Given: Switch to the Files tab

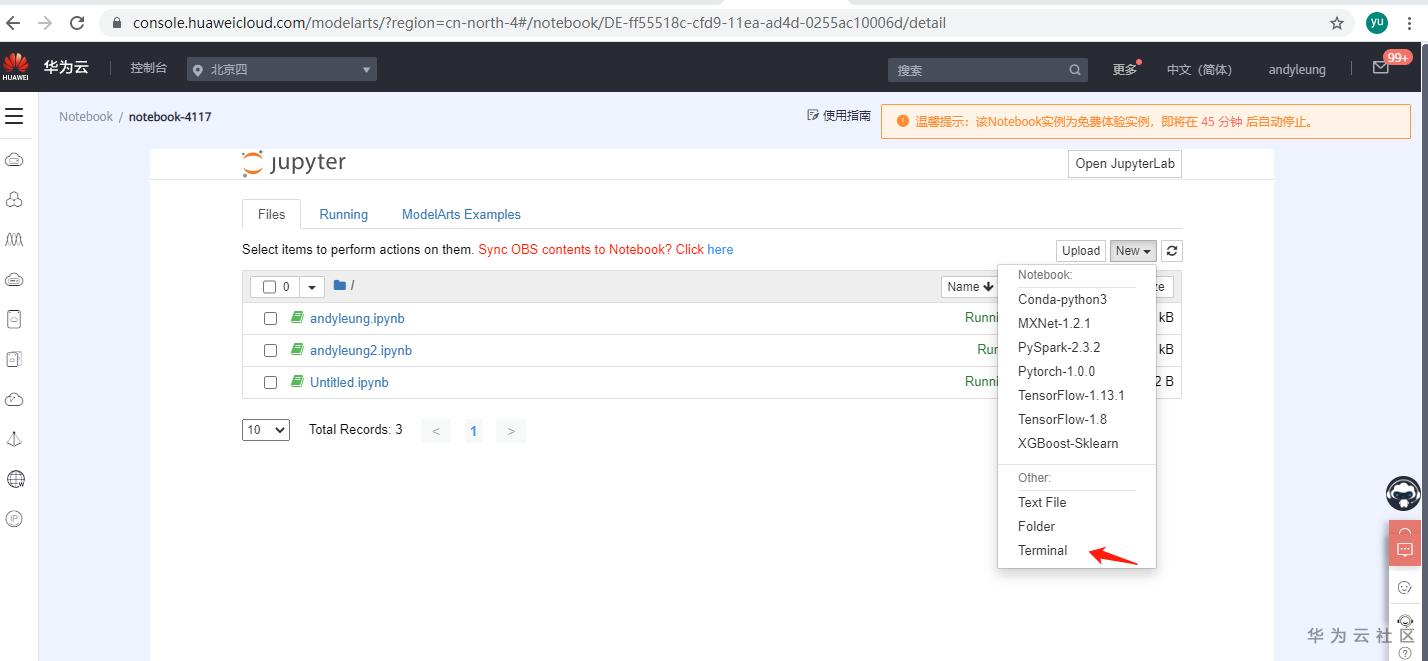Looking at the screenshot, I should pyautogui.click(x=271, y=214).
